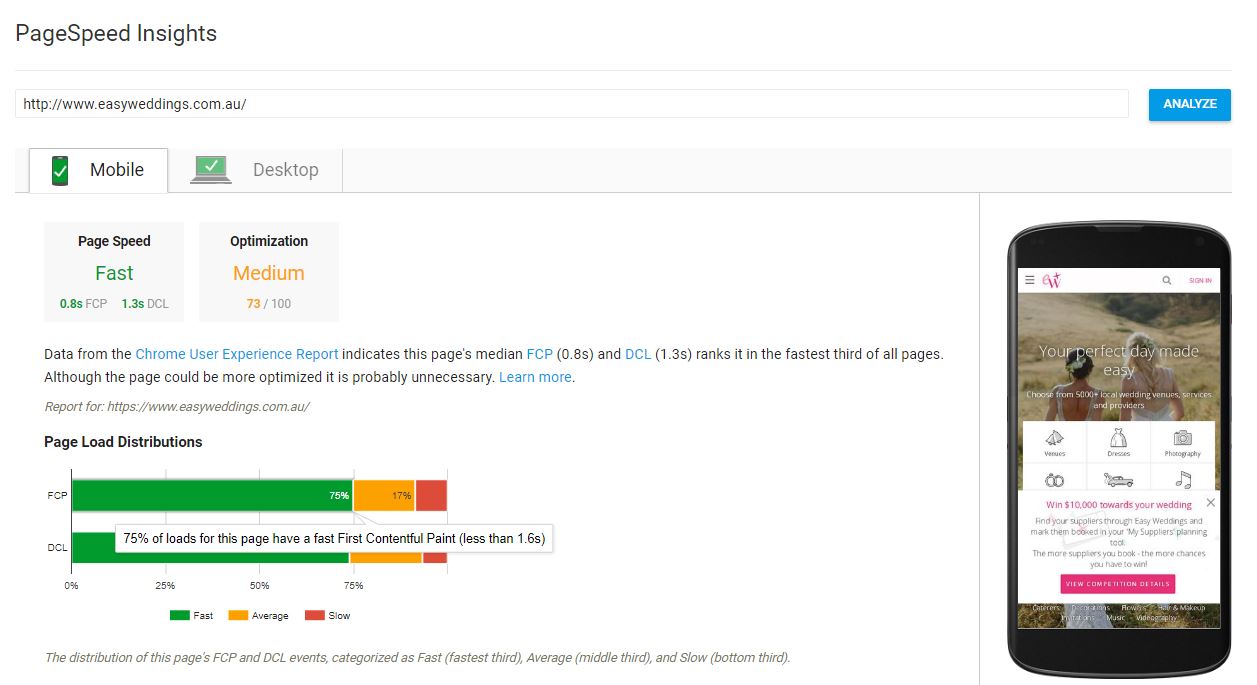Click the 25% axis label
1257x685 pixels.
click(165, 585)
